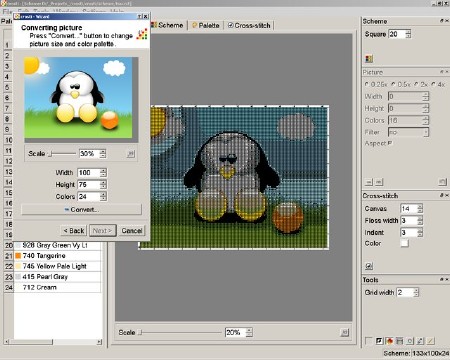Viewport: 450px width, 360px height.
Task: Select the color picker tool icon
Action: click(420, 341)
